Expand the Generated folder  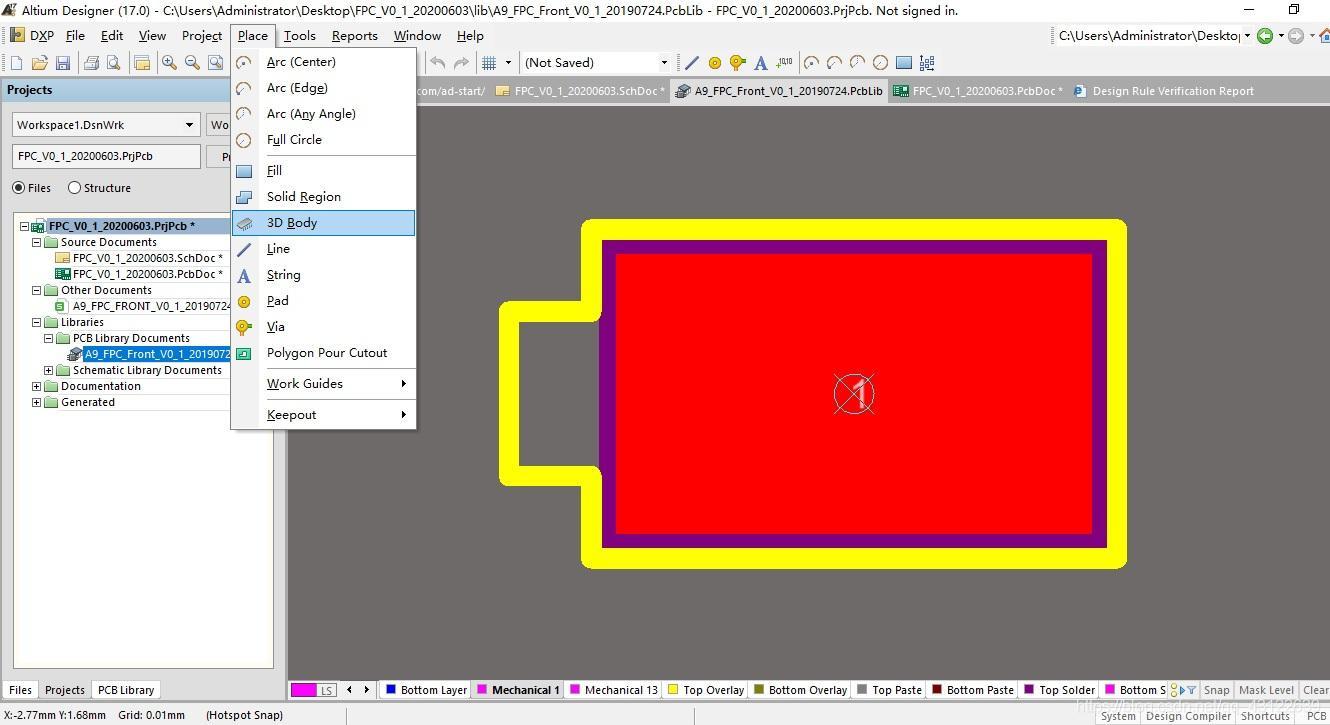point(37,402)
